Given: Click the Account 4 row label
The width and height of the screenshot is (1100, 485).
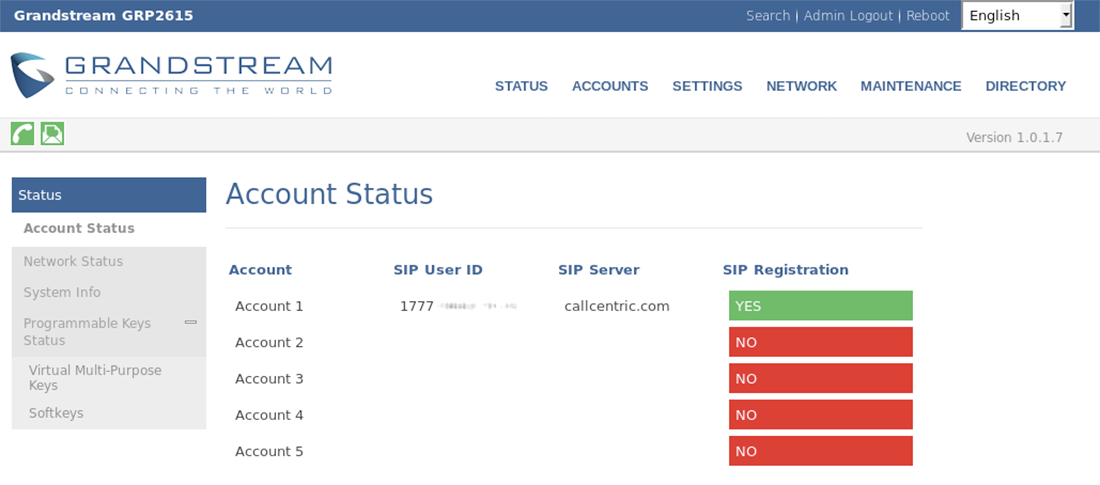Looking at the screenshot, I should [x=269, y=416].
